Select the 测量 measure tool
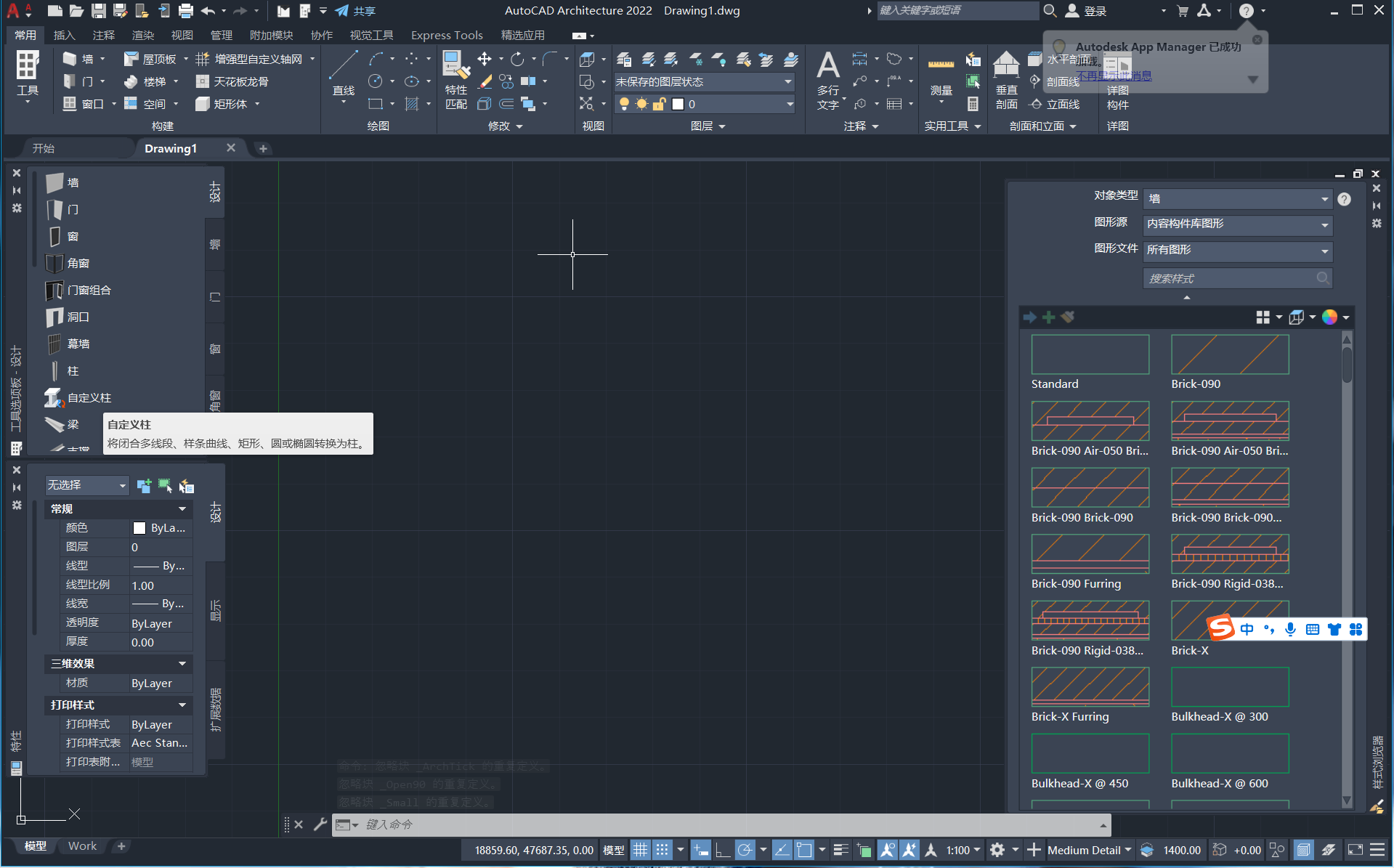1394x868 pixels. click(x=941, y=77)
